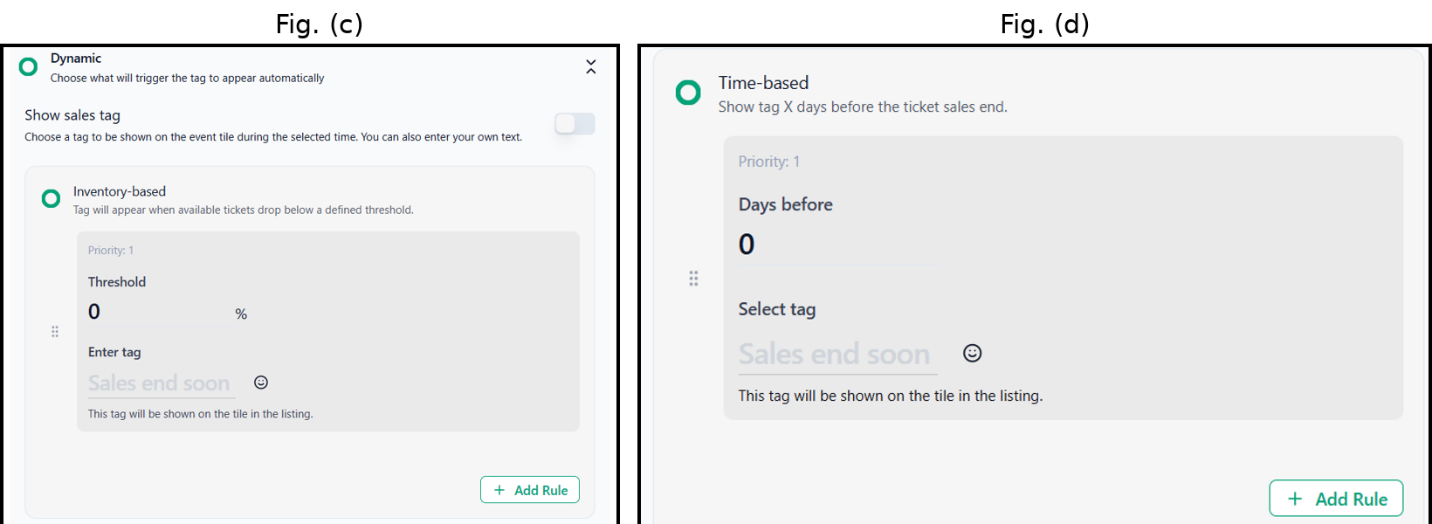Click the Enter tag text field
Image resolution: width=1432 pixels, height=524 pixels.
[x=161, y=383]
